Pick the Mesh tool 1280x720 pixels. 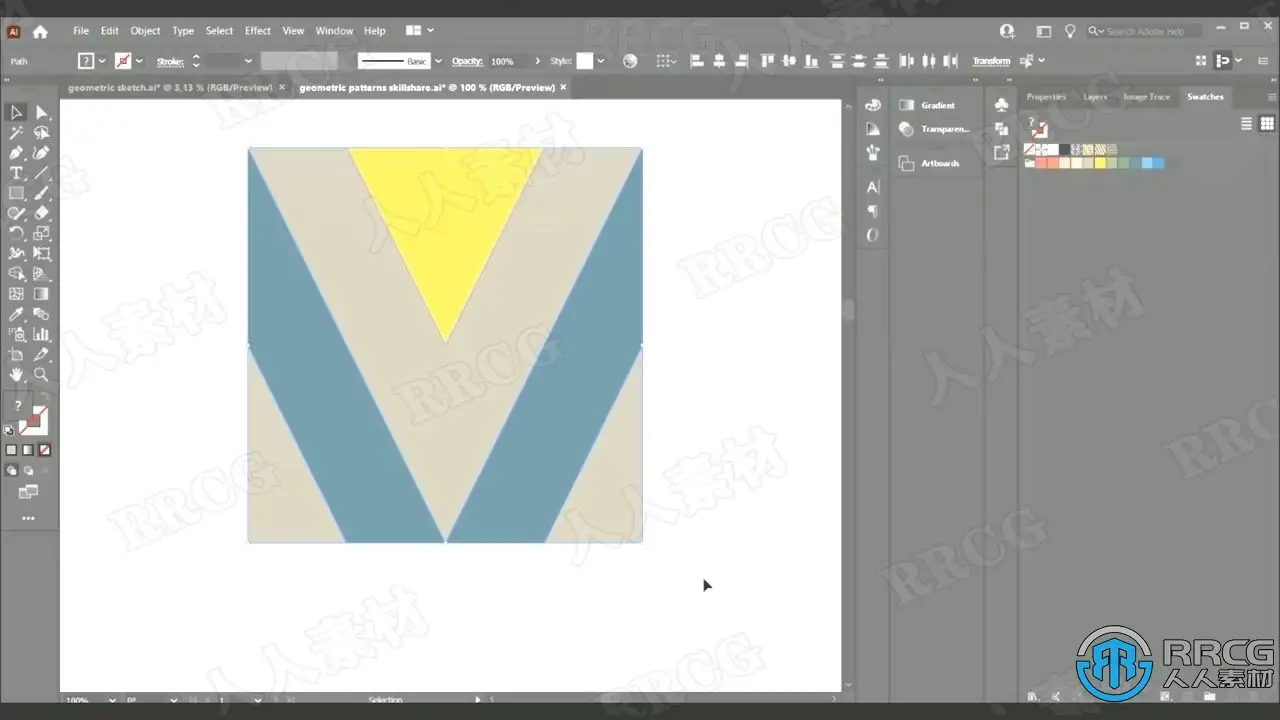coord(16,294)
